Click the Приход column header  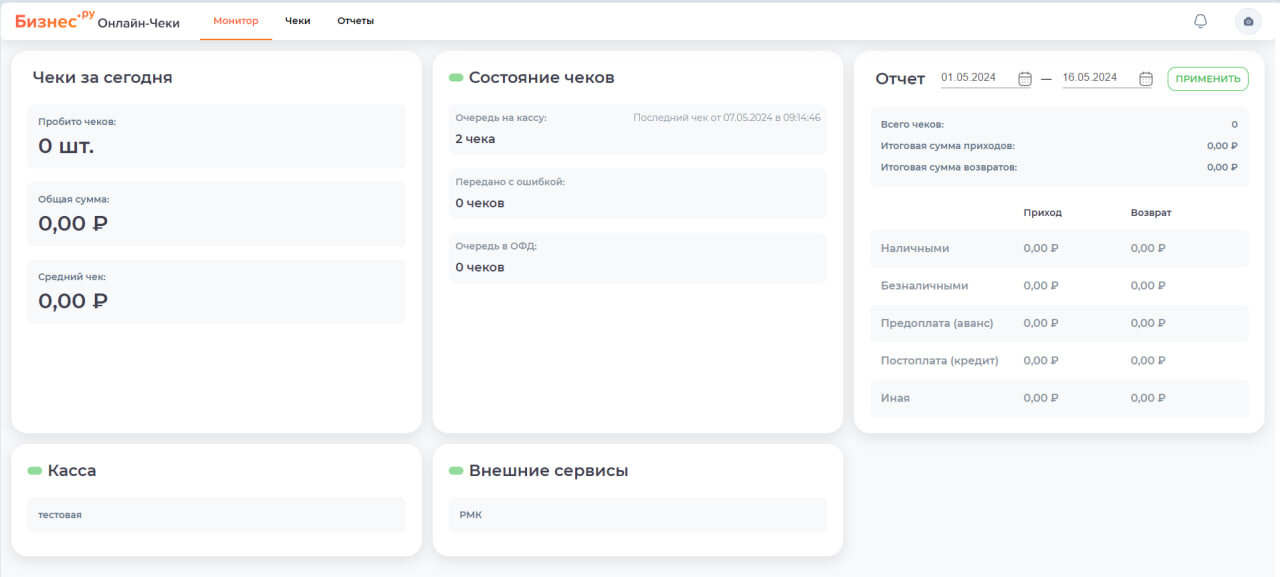pos(1043,213)
